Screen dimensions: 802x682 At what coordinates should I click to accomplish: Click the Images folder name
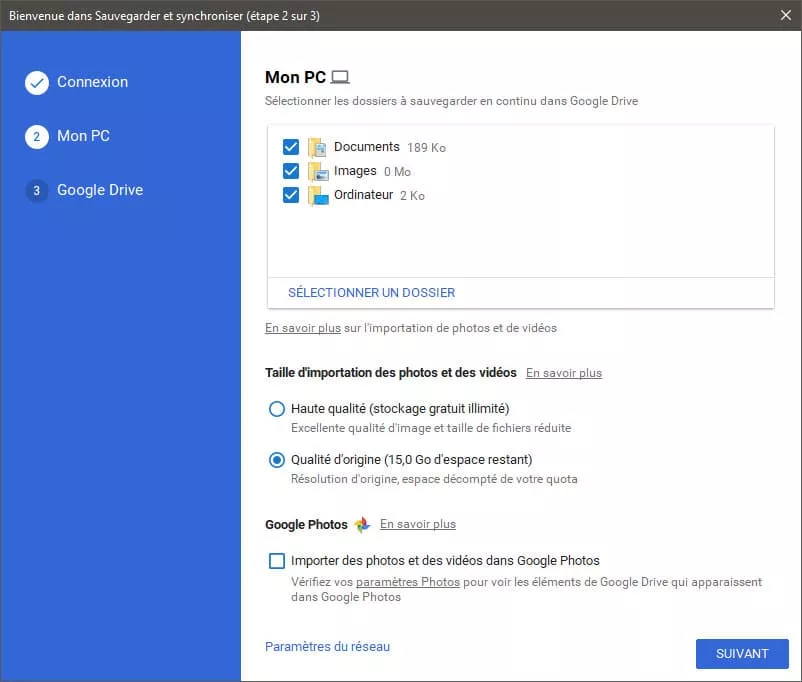tap(355, 171)
